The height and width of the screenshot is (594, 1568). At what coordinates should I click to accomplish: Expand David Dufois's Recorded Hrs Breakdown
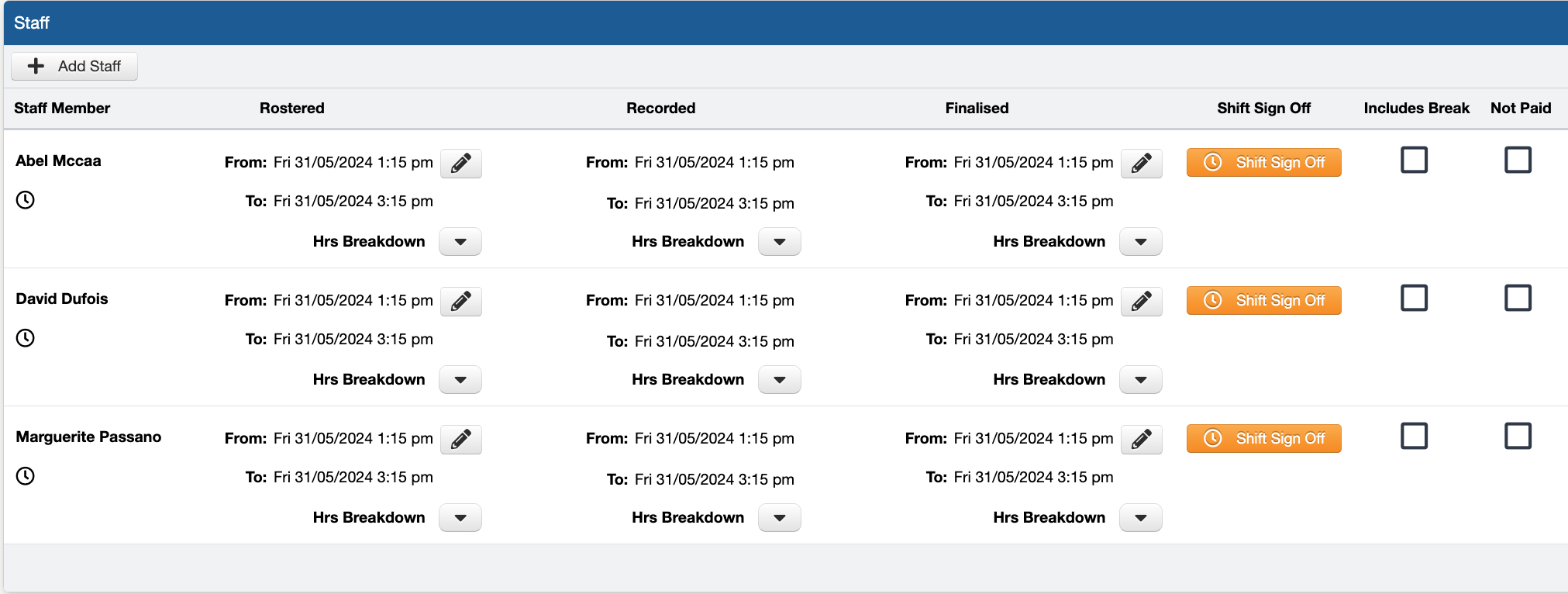(780, 380)
